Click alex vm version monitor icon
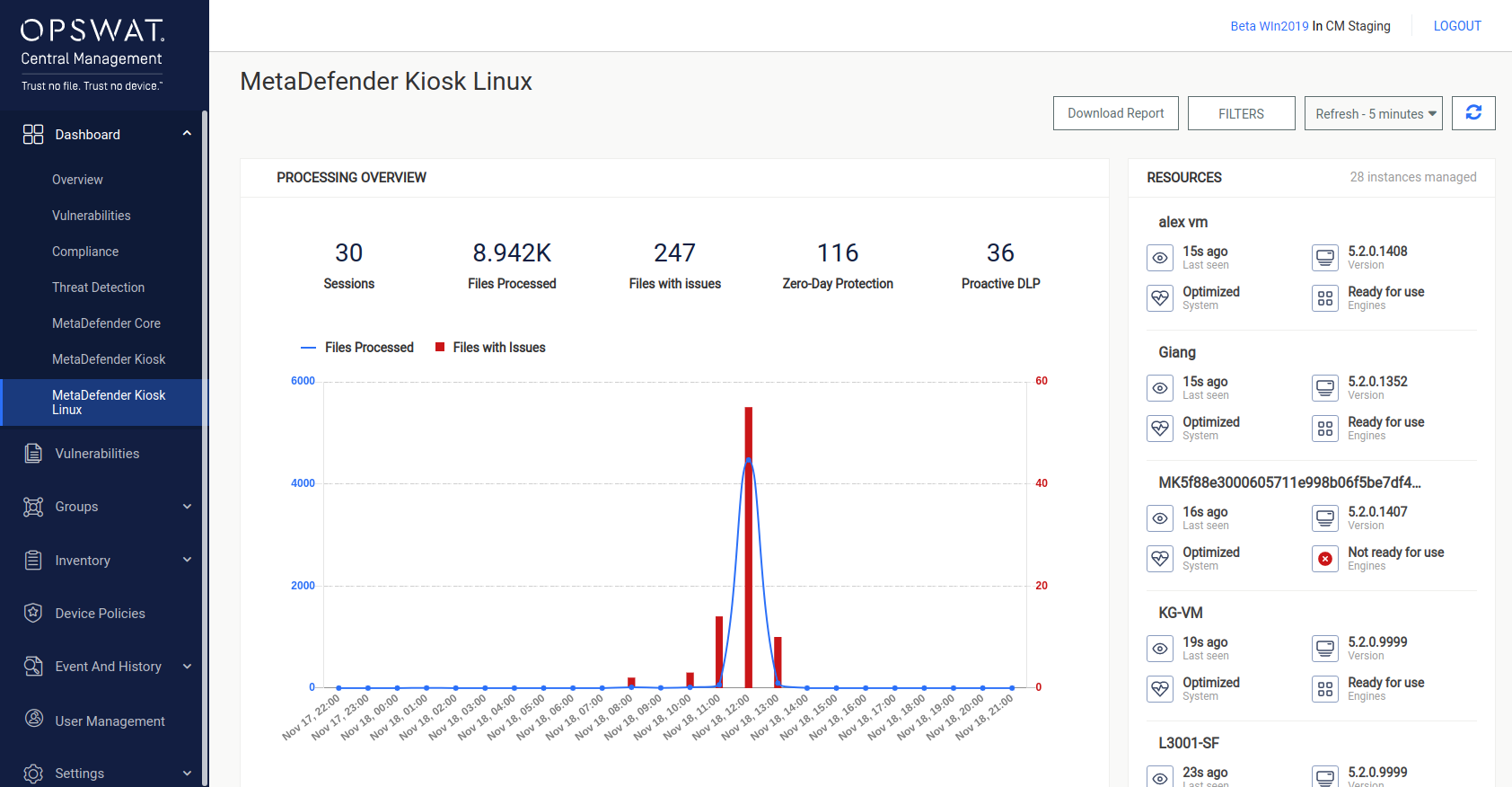The image size is (1512, 787). pyautogui.click(x=1325, y=258)
